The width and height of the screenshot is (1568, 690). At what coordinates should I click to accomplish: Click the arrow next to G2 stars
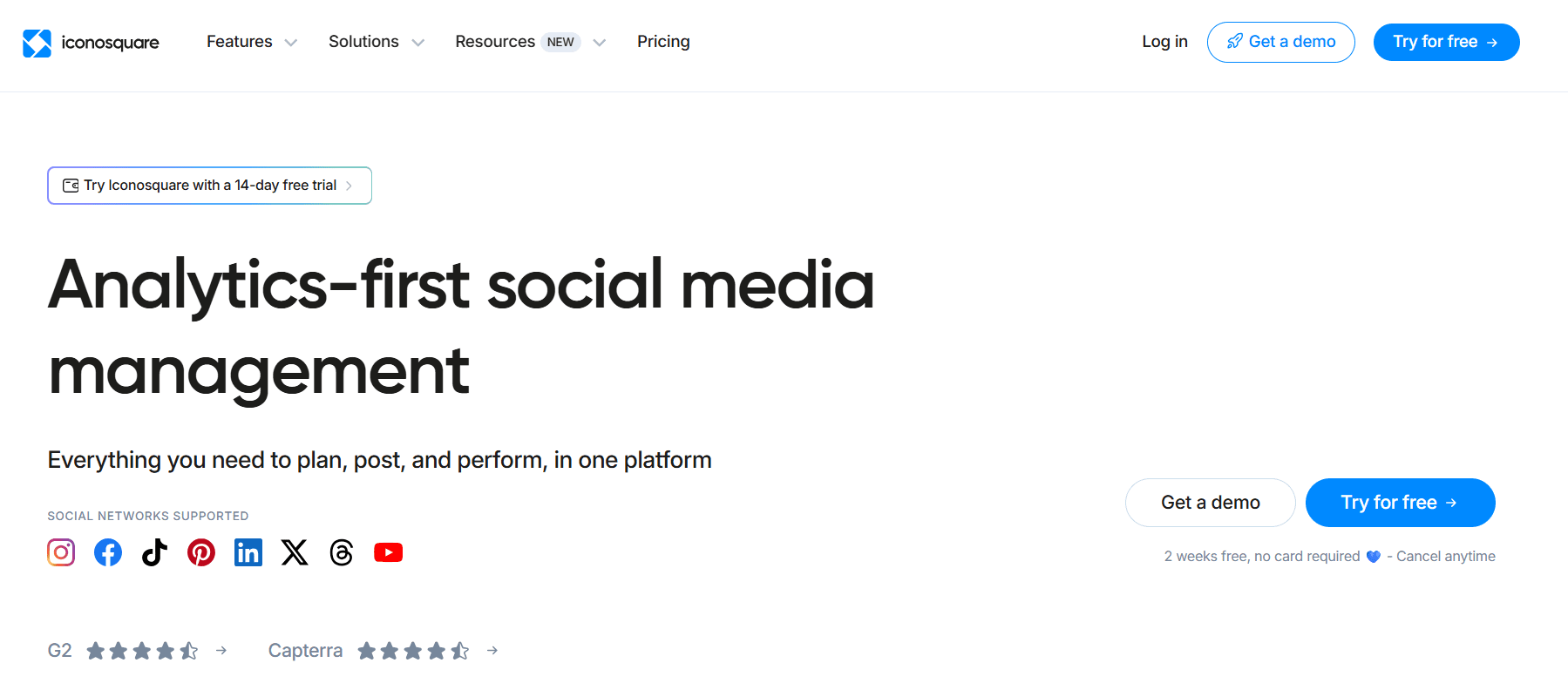click(221, 651)
